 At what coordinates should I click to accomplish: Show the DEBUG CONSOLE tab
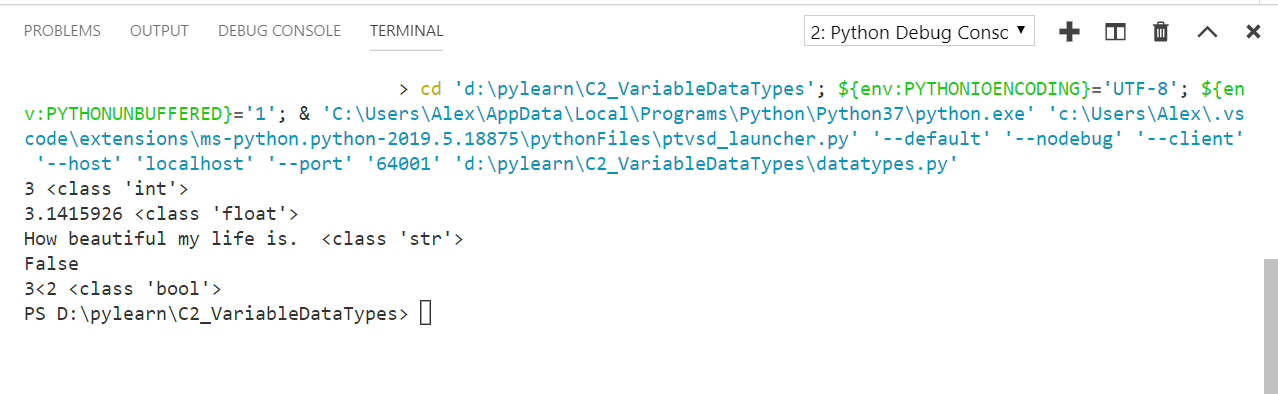279,31
